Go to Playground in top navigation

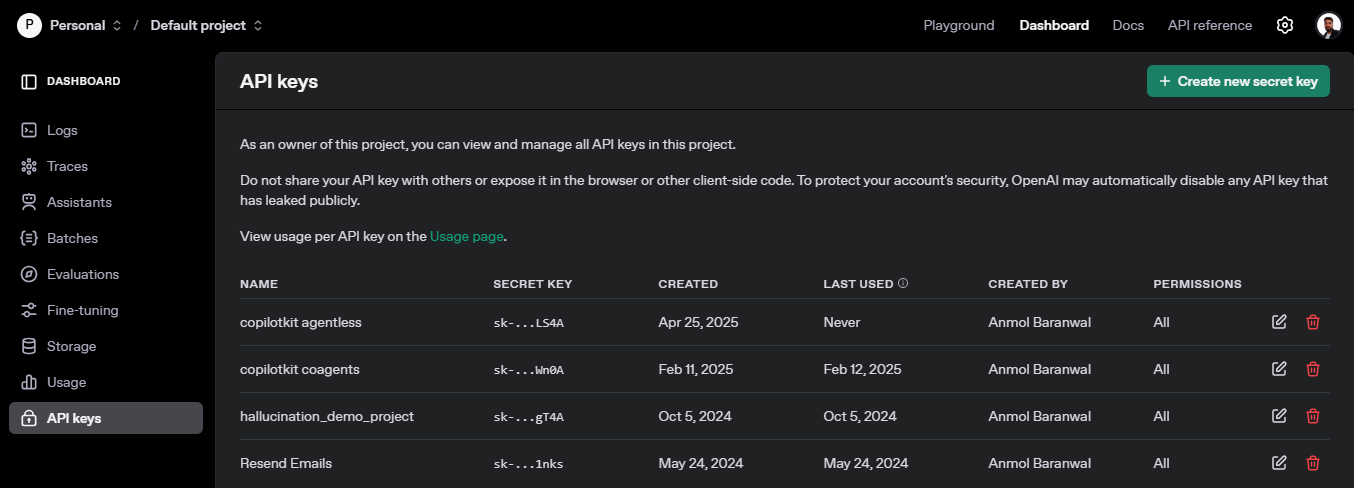pyautogui.click(x=959, y=25)
